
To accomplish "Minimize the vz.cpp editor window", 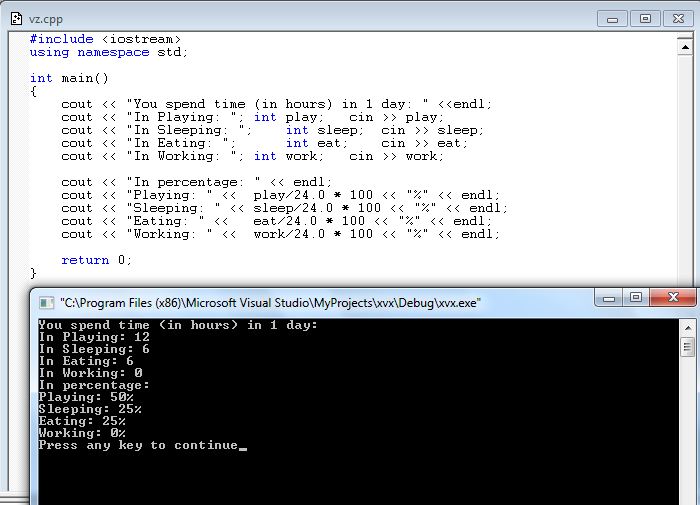I will point(612,19).
